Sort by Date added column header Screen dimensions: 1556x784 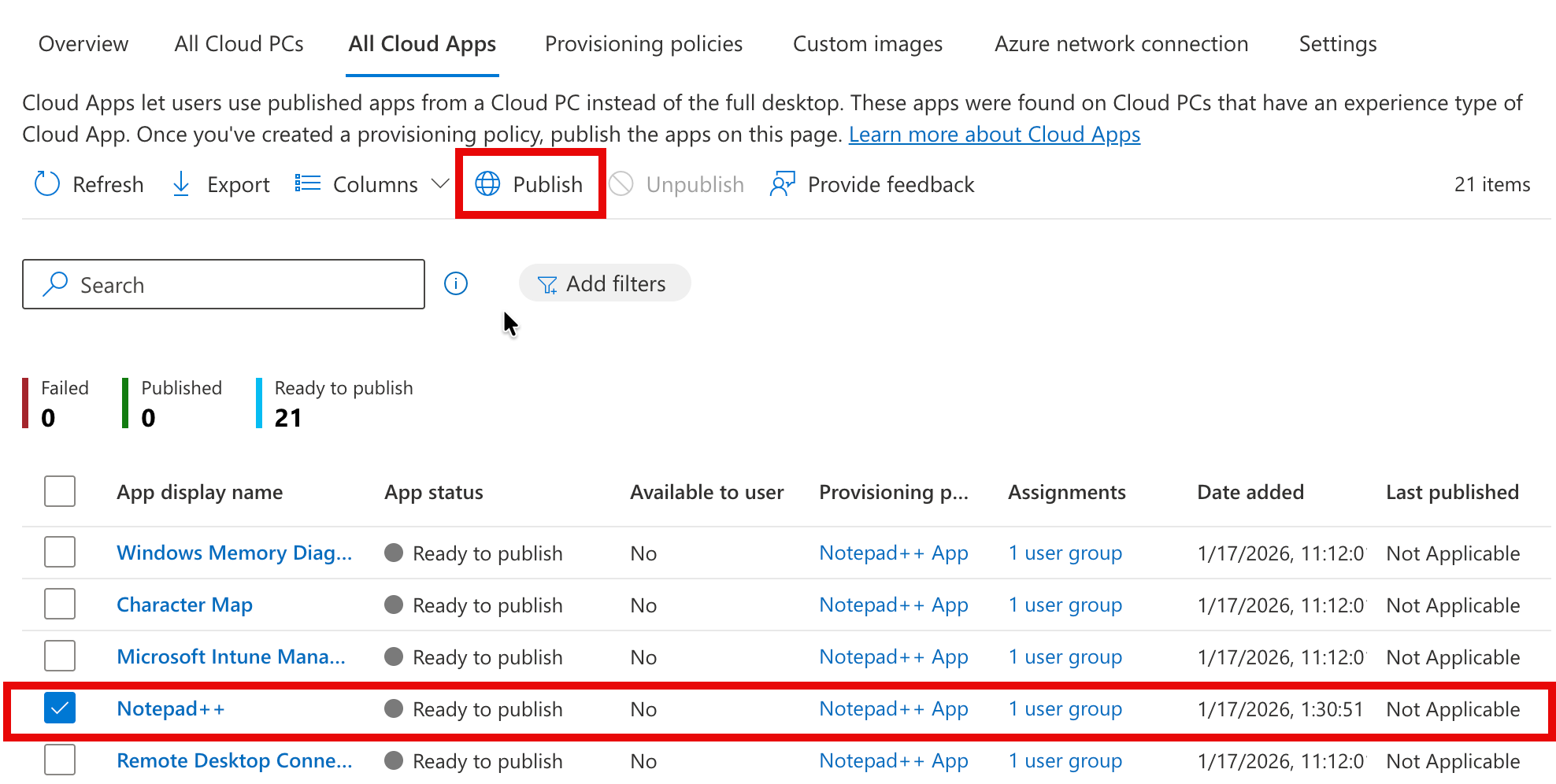coord(1250,492)
